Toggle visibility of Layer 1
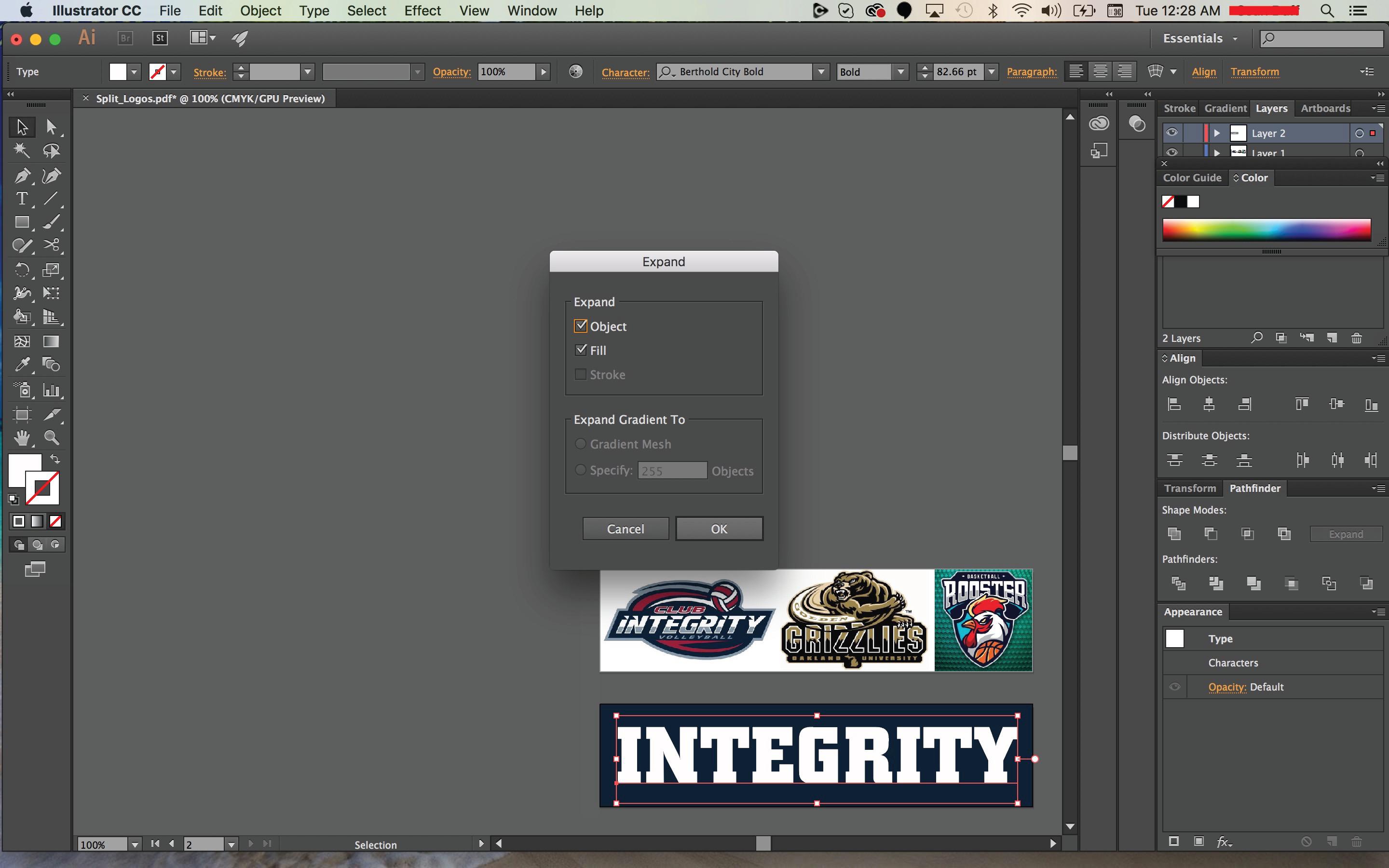The height and width of the screenshot is (868, 1389). tap(1172, 152)
